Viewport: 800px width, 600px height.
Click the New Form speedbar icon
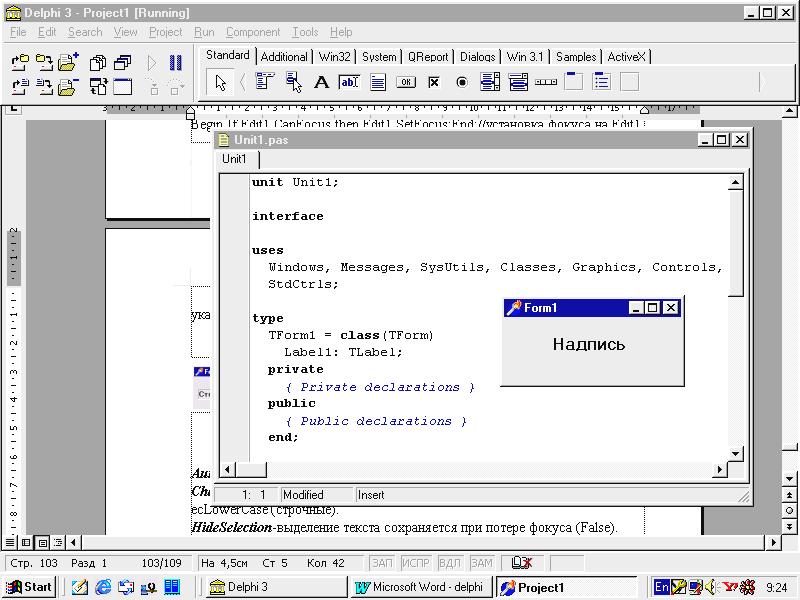122,87
